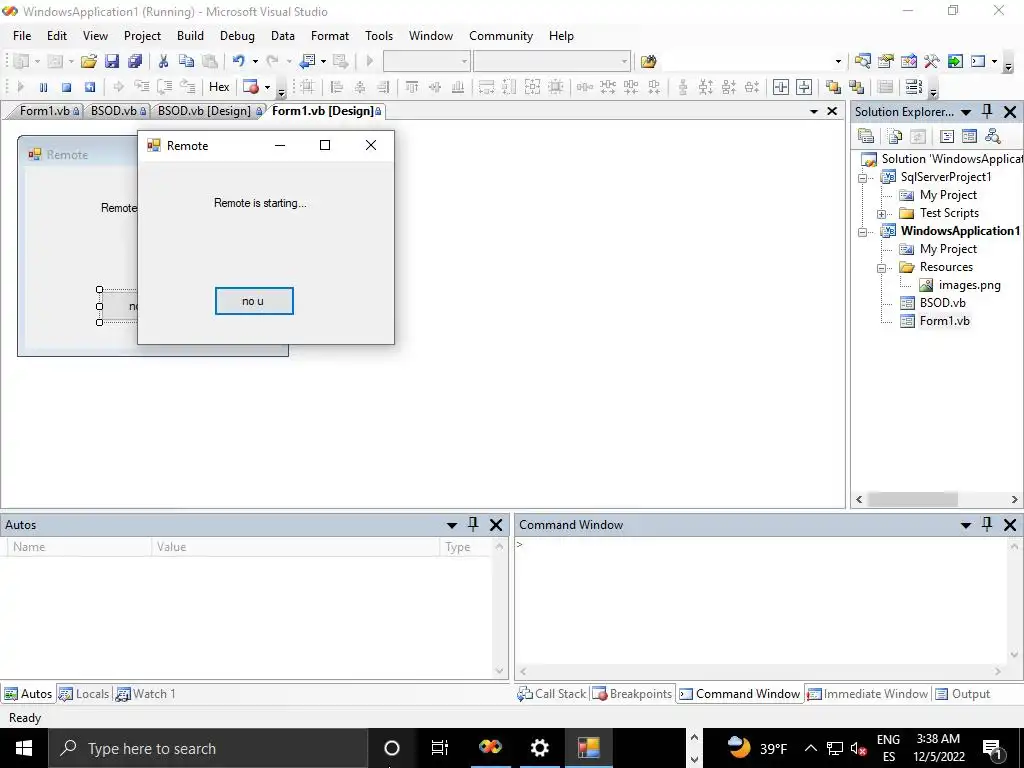1024x768 pixels.
Task: Open the Object Browser toolbar icon
Action: [x=909, y=61]
